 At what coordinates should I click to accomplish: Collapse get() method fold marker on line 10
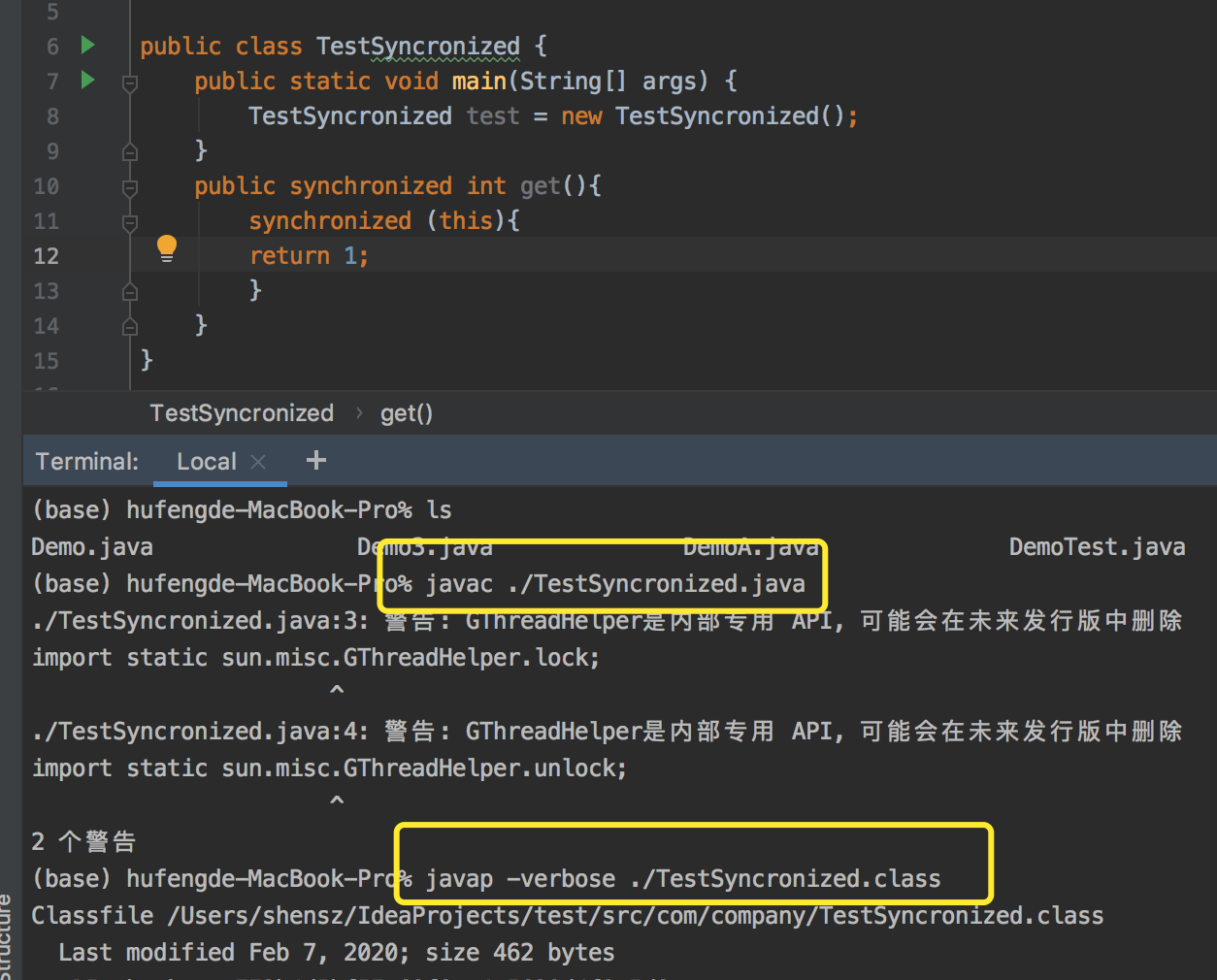click(130, 187)
